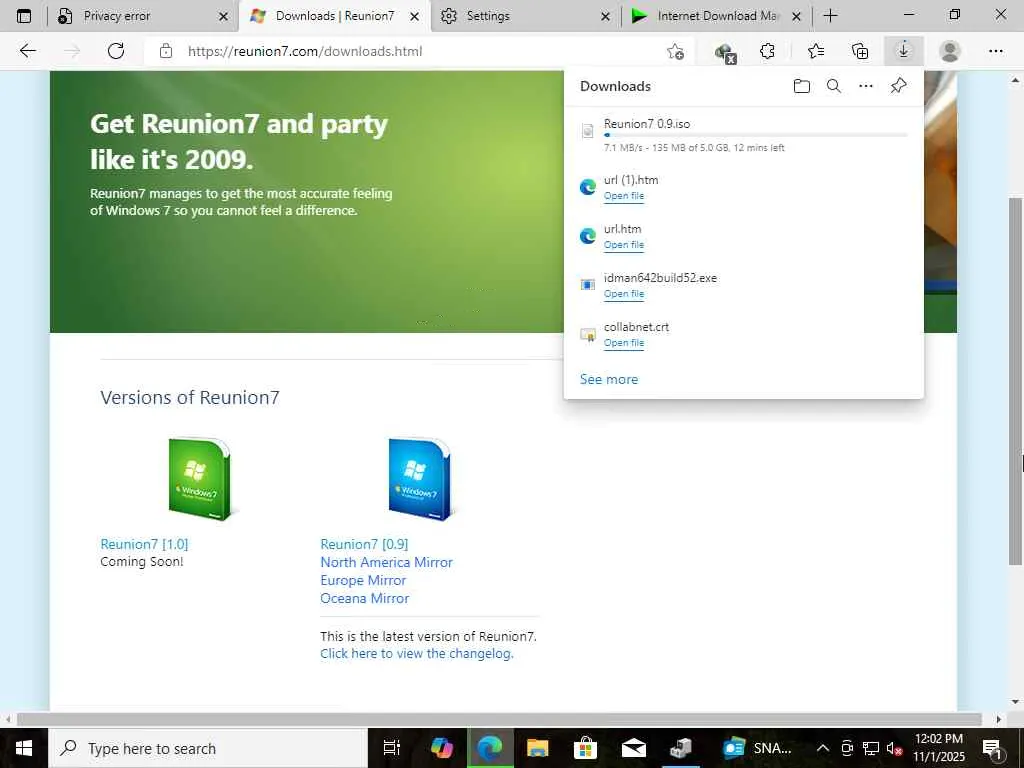
Task: Open the Collections icon
Action: coord(860,51)
